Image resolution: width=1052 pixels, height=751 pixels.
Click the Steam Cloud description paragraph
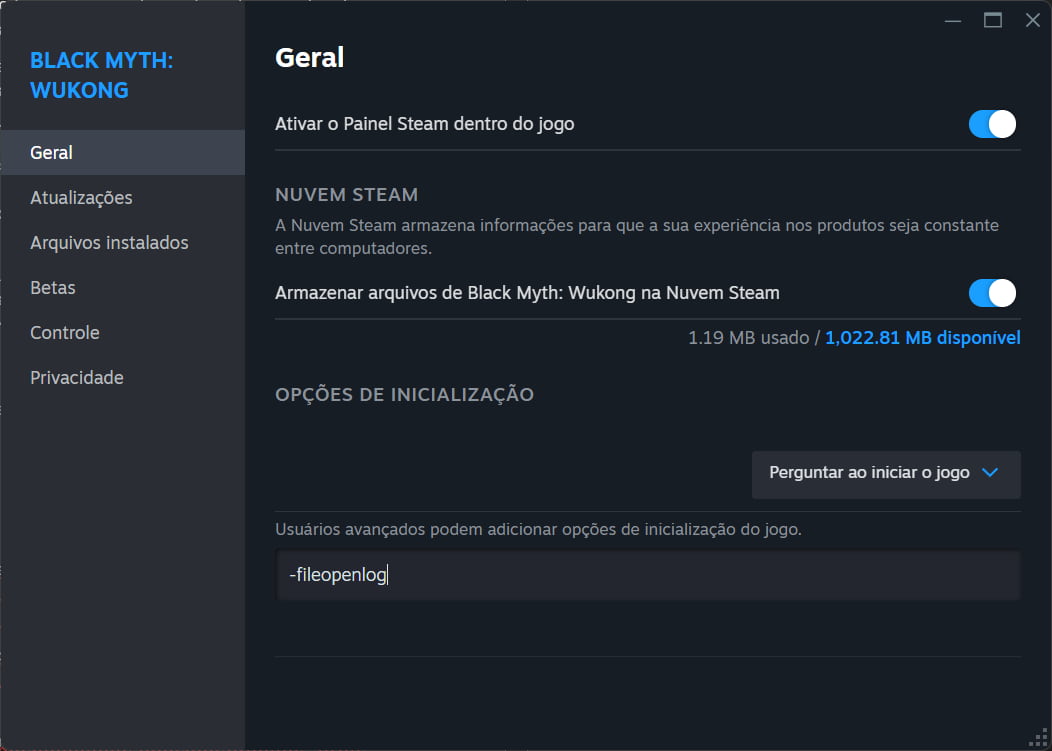(x=637, y=237)
